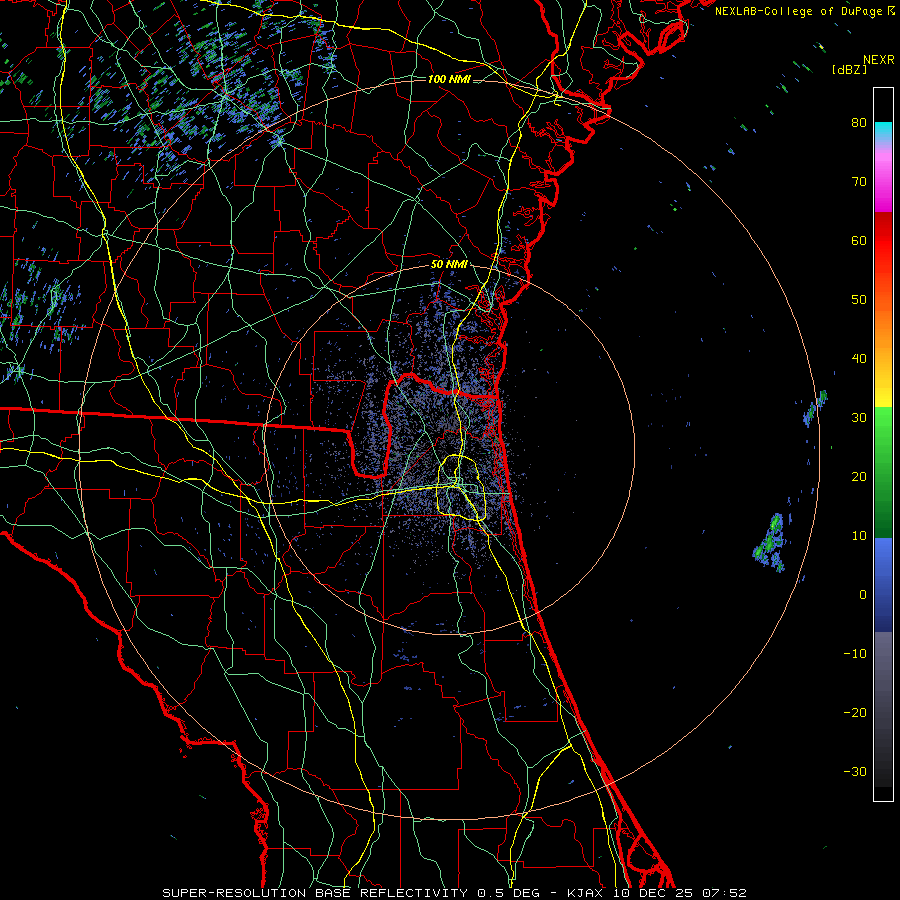Click the small echo on the 100 NMI ring's east edge
This screenshot has width=900, height=900.
[815, 408]
